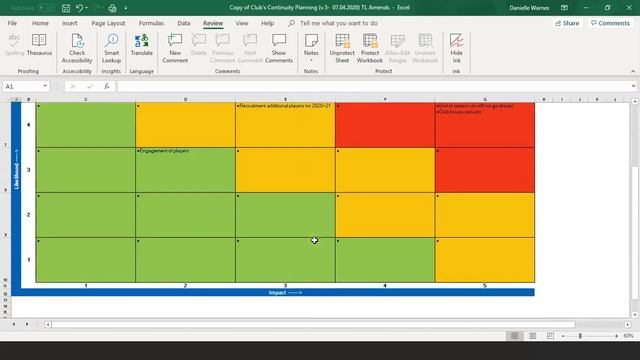Click the Tell me search magnifier icon

tap(291, 23)
